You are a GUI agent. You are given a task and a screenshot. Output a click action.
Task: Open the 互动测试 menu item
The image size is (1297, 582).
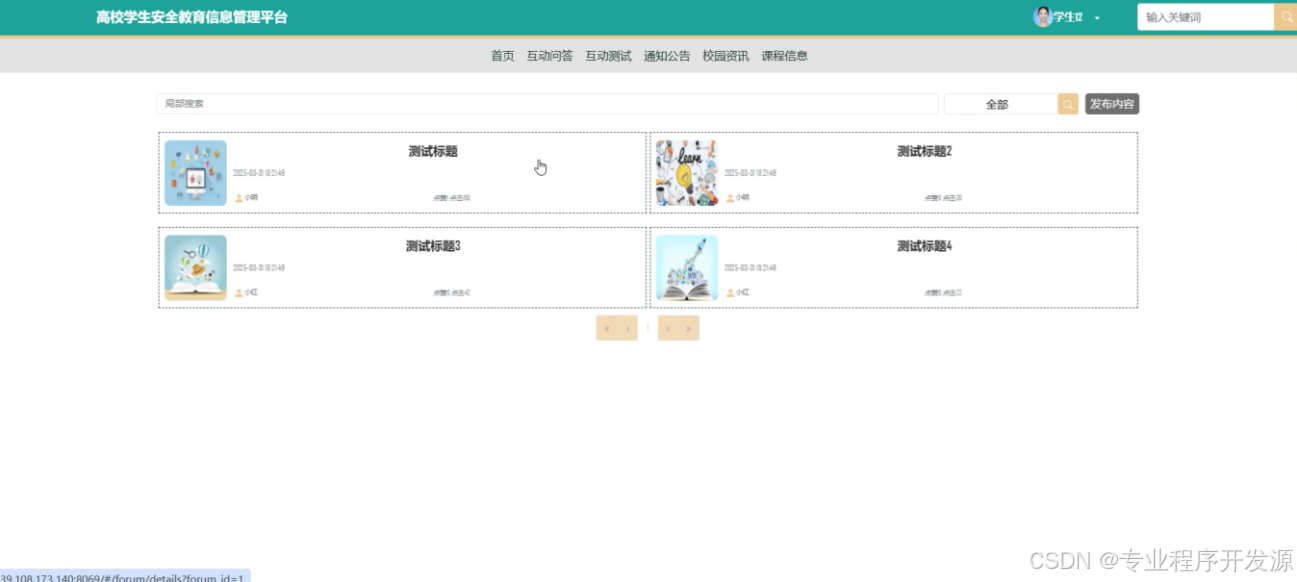coord(608,56)
